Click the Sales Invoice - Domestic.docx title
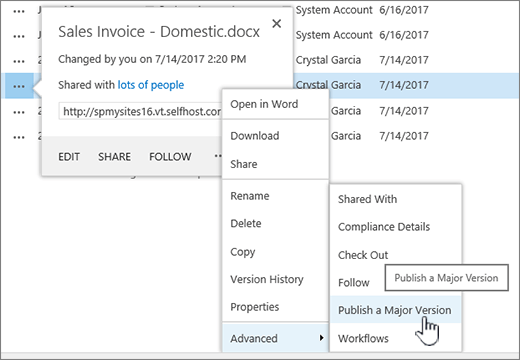 coord(159,32)
